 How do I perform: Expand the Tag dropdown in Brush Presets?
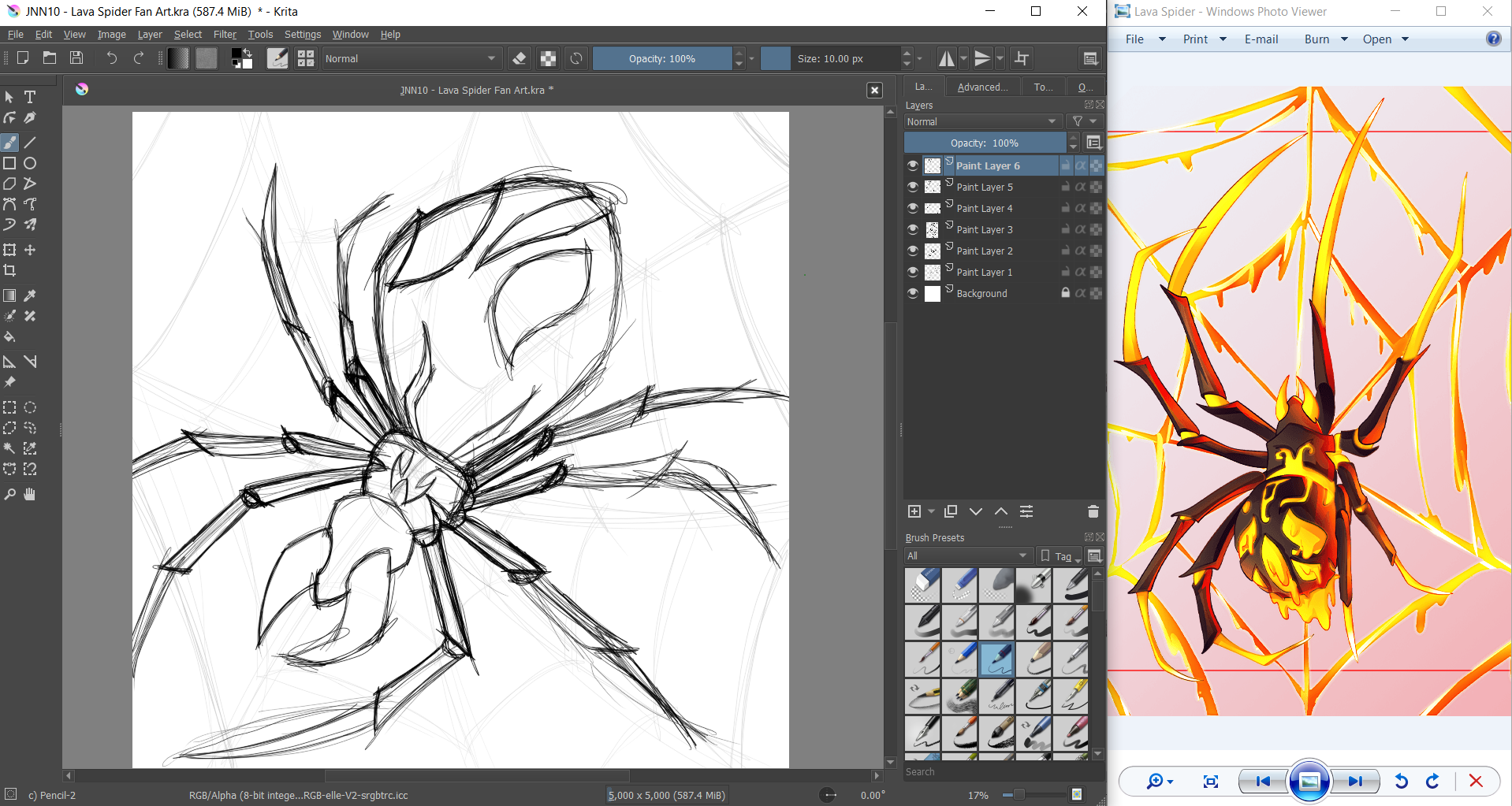[1061, 556]
